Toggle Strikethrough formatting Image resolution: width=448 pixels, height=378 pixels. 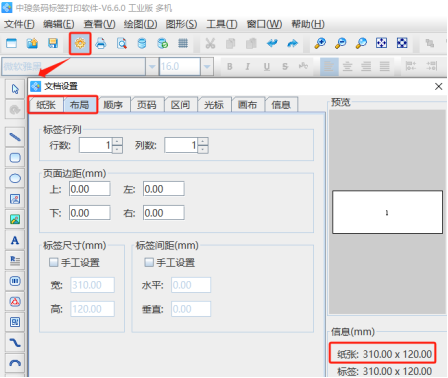[285, 67]
